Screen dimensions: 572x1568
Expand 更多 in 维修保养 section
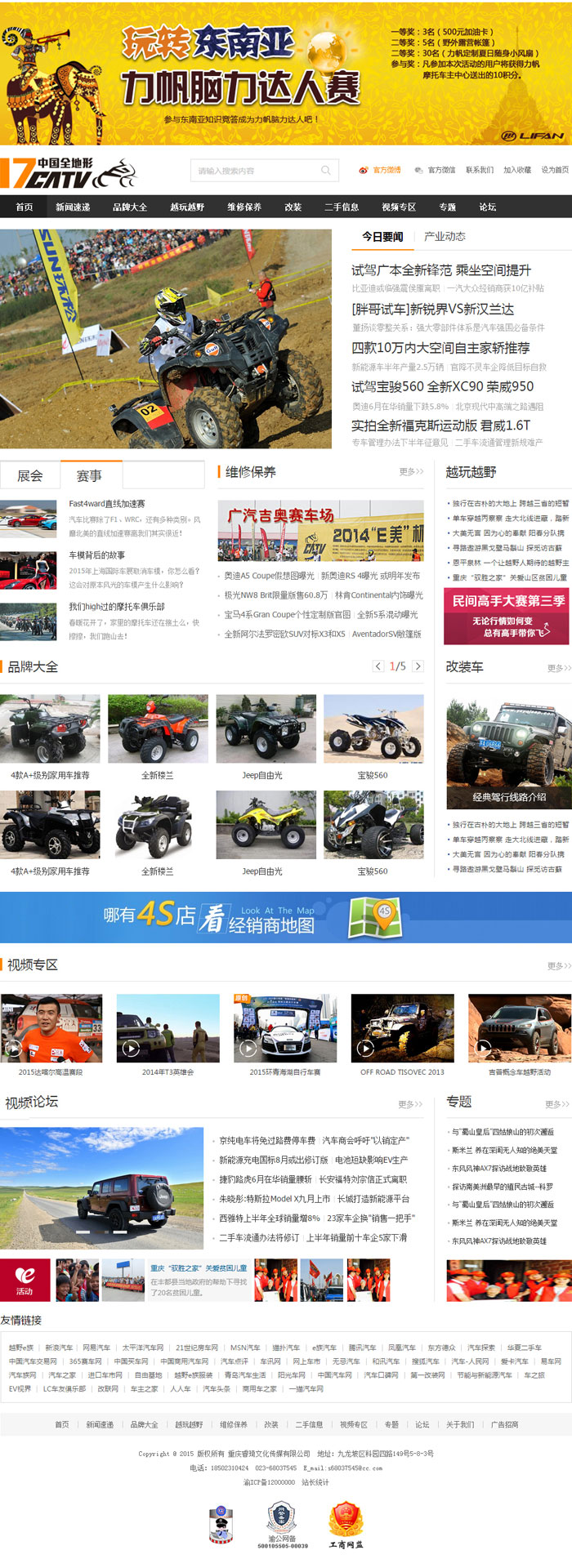click(412, 471)
